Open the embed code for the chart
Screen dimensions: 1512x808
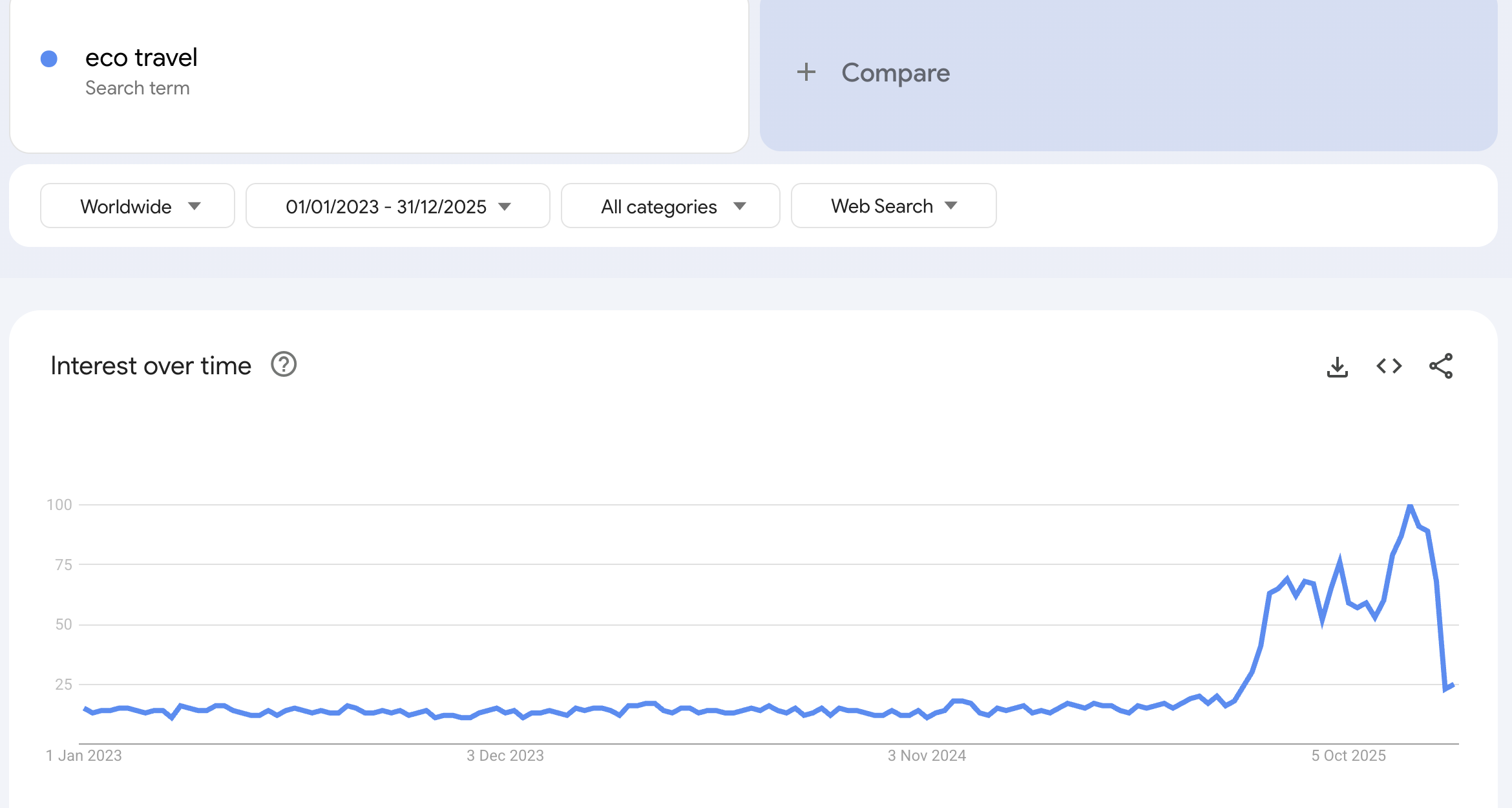click(1388, 366)
